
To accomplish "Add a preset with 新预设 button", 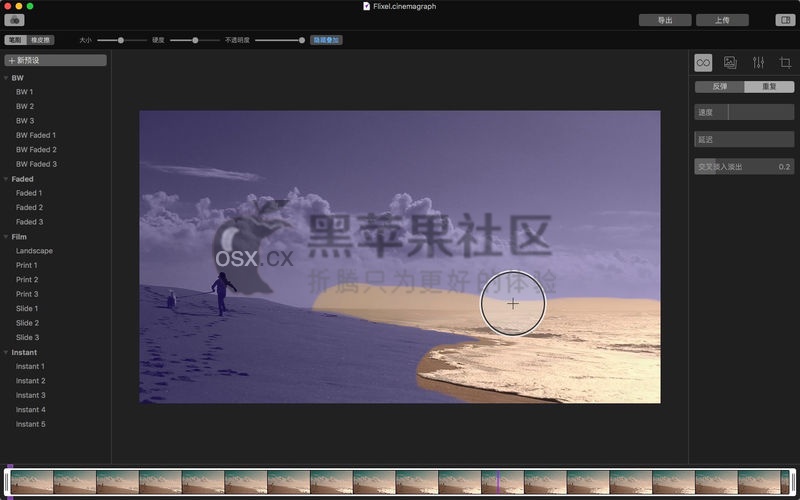I will [55, 60].
